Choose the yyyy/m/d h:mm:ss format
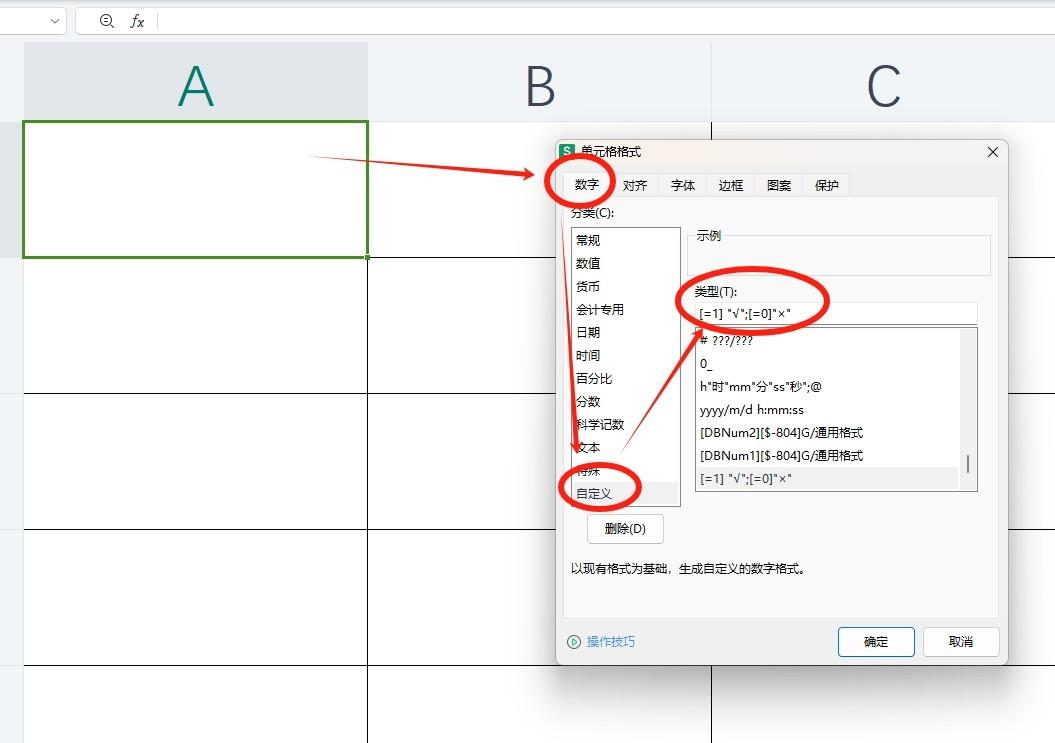The width and height of the screenshot is (1055, 743). 827,409
